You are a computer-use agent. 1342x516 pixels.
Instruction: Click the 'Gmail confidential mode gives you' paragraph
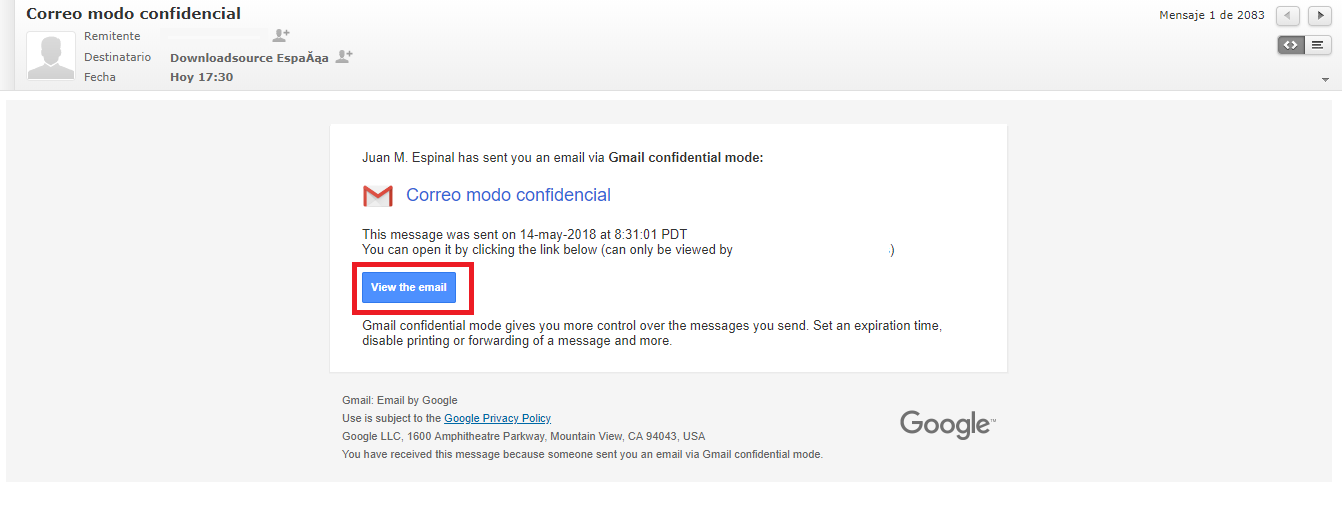click(x=652, y=333)
